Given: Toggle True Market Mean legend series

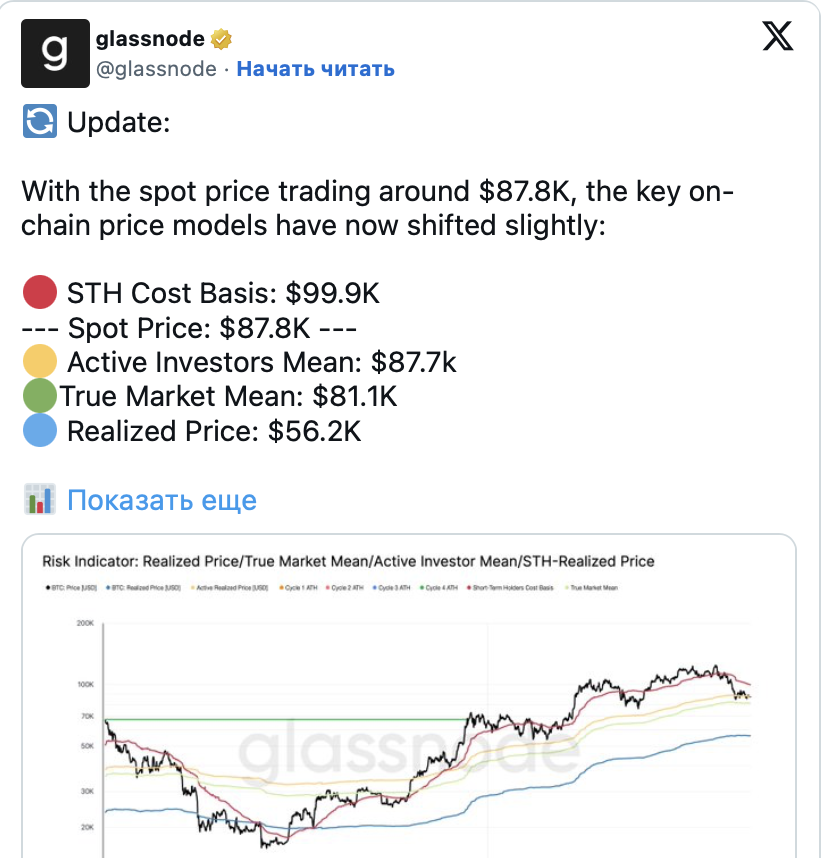Looking at the screenshot, I should (593, 588).
